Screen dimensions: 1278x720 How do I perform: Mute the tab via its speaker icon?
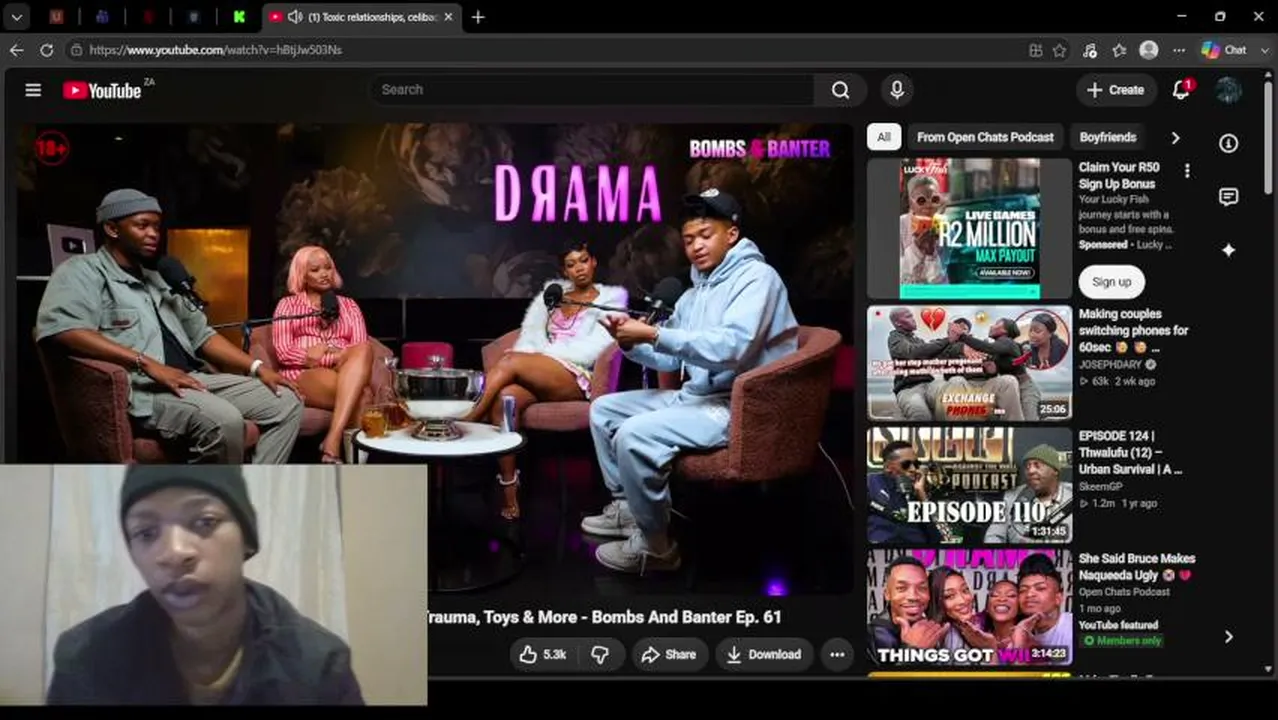pyautogui.click(x=295, y=17)
